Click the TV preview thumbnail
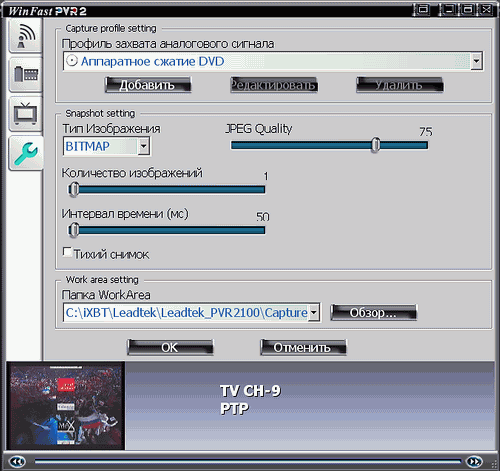Image resolution: width=500 pixels, height=471 pixels. tap(66, 406)
